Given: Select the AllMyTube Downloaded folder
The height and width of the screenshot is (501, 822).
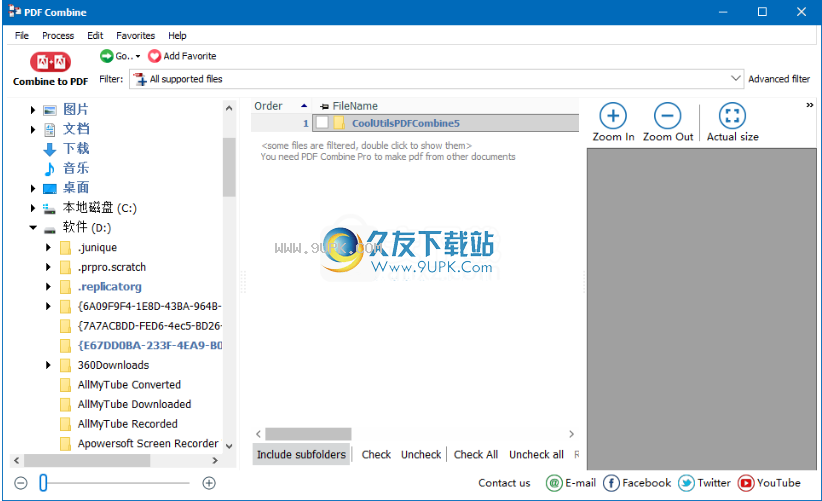Looking at the screenshot, I should click(x=134, y=404).
